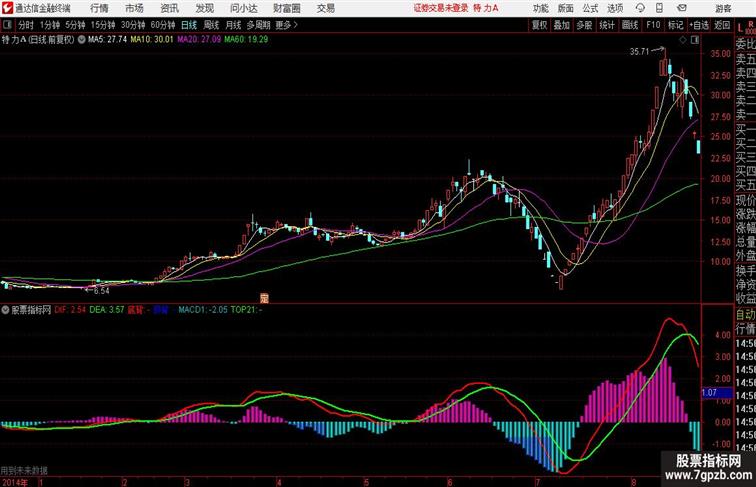Open the 资讯 menu
The height and width of the screenshot is (487, 756).
coord(169,8)
